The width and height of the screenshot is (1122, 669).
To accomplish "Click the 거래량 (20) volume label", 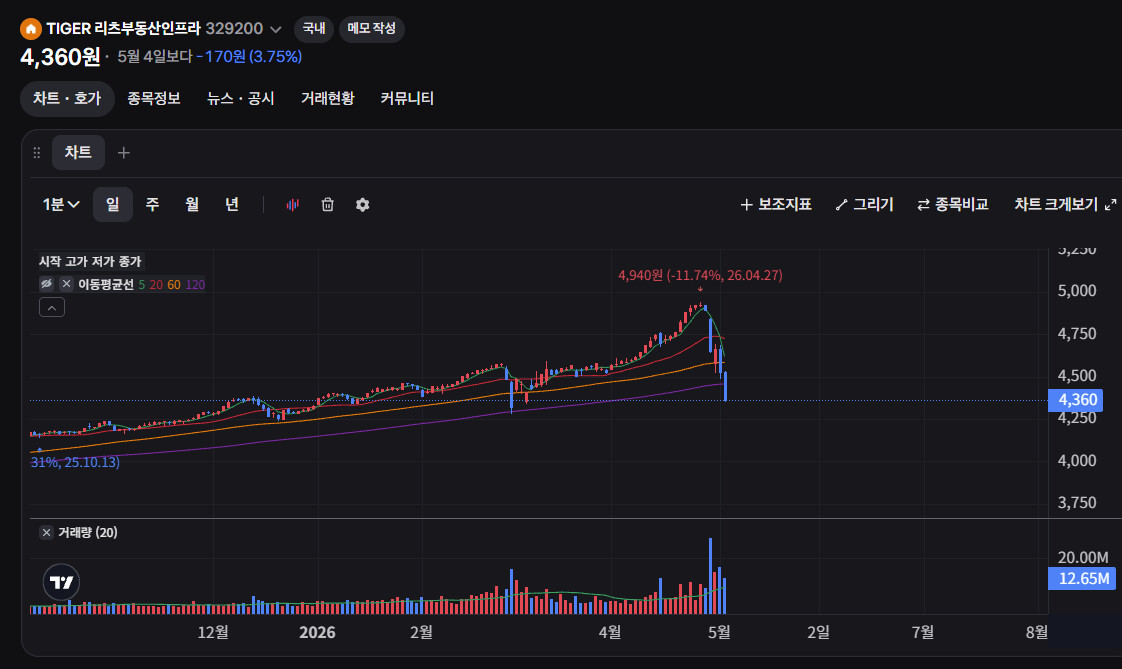I will pos(87,532).
